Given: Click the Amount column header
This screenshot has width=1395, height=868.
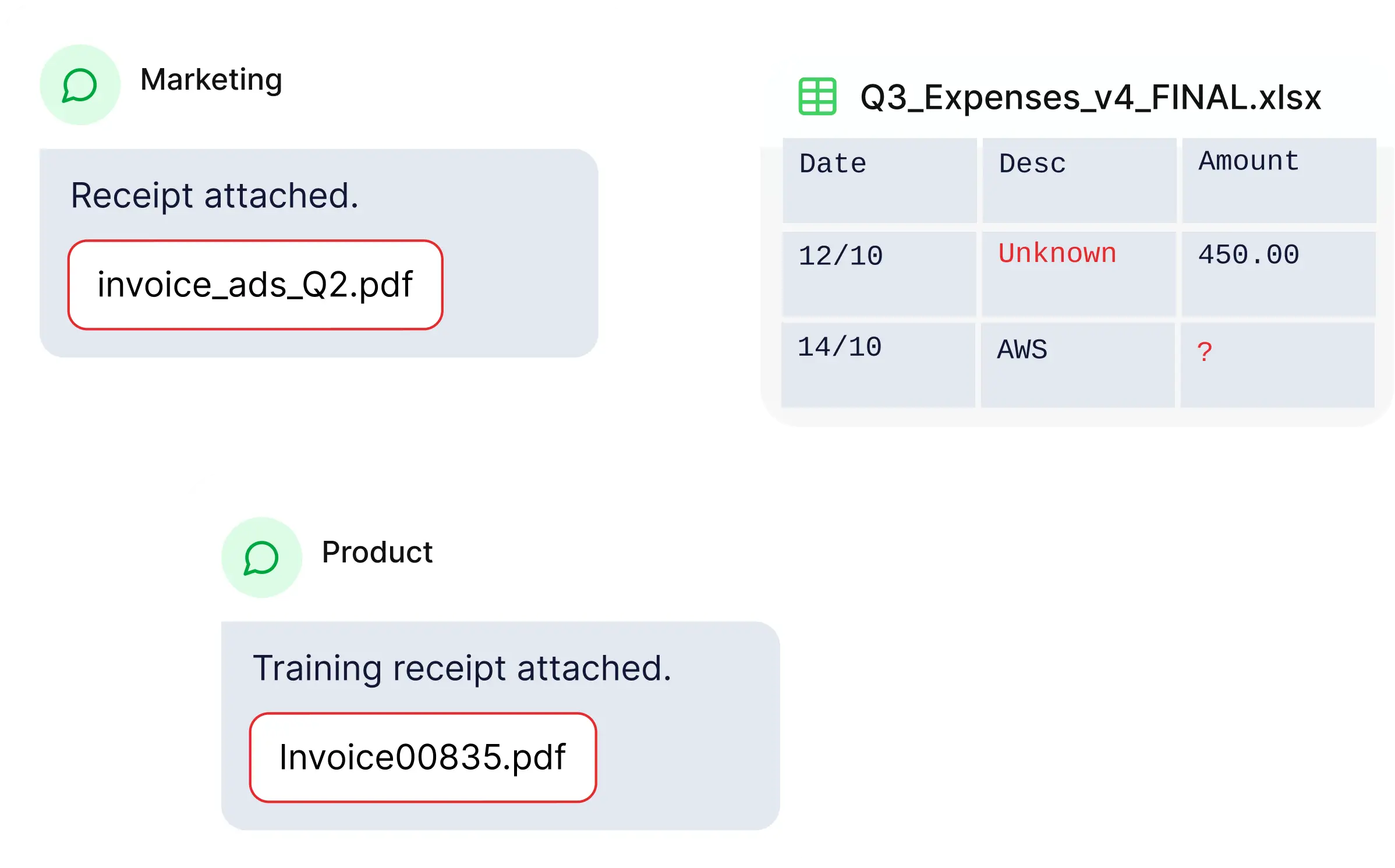Looking at the screenshot, I should tap(1279, 180).
